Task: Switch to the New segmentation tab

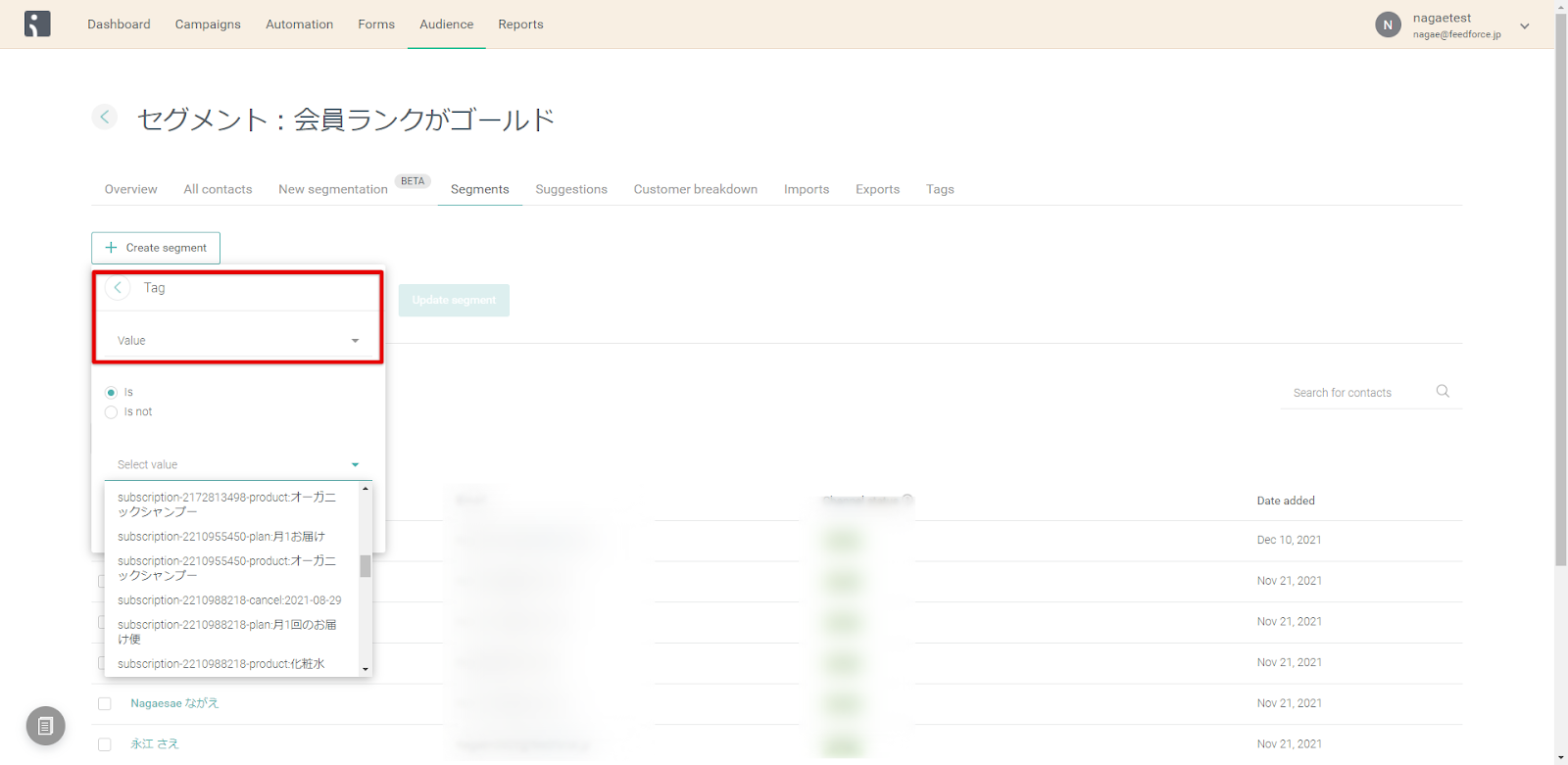Action: point(333,189)
